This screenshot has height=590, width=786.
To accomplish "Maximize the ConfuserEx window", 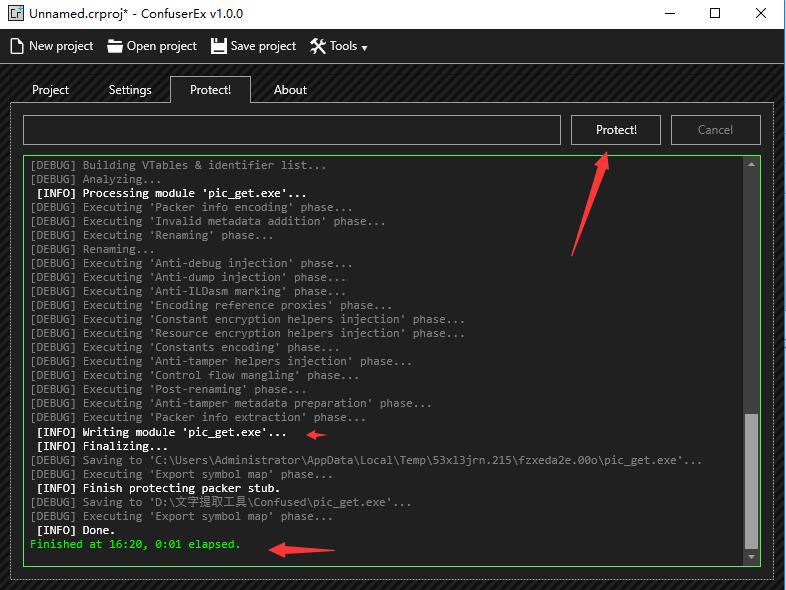I will pyautogui.click(x=715, y=14).
